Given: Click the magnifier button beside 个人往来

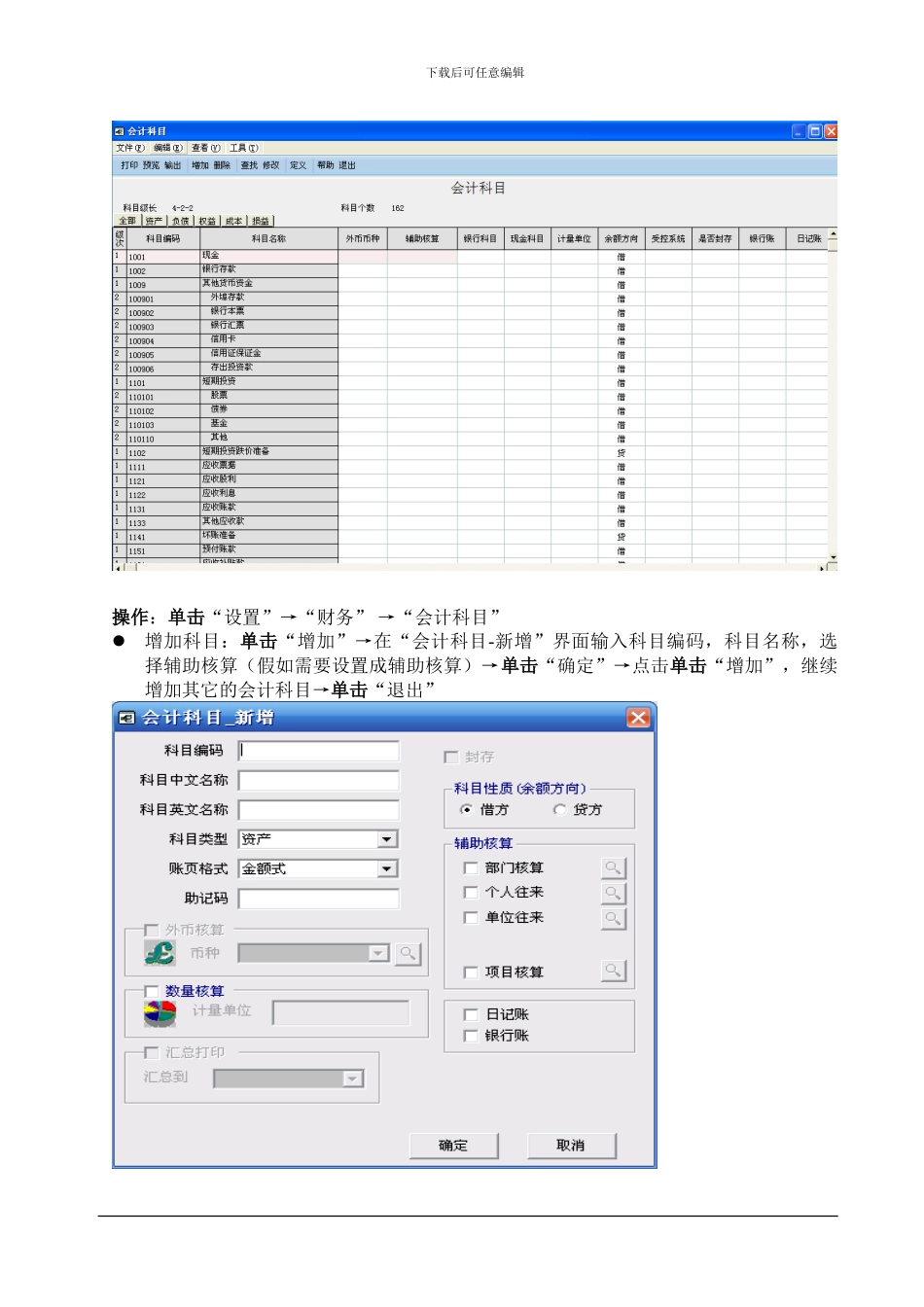Looking at the screenshot, I should tap(613, 893).
